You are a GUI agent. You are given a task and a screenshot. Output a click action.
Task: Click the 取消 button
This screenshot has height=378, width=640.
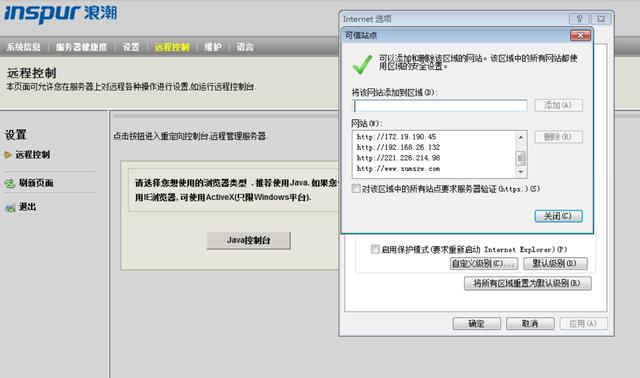click(530, 324)
